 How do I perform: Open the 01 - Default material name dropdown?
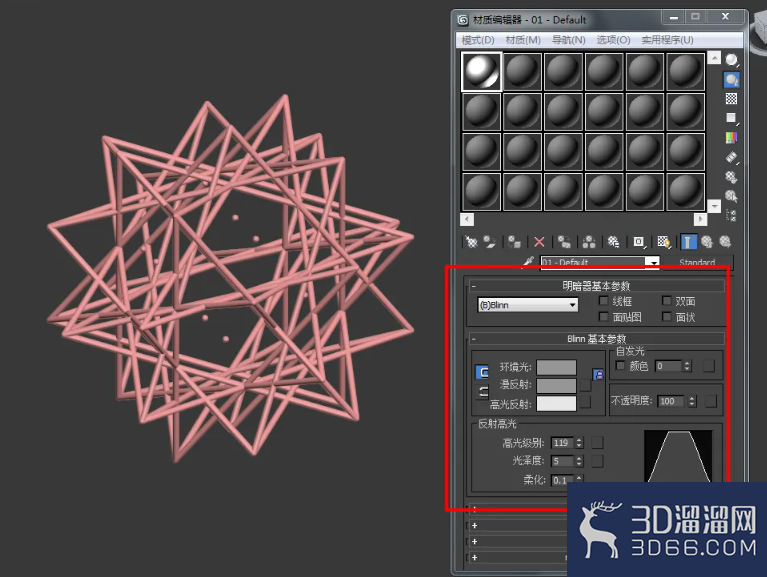click(x=654, y=263)
